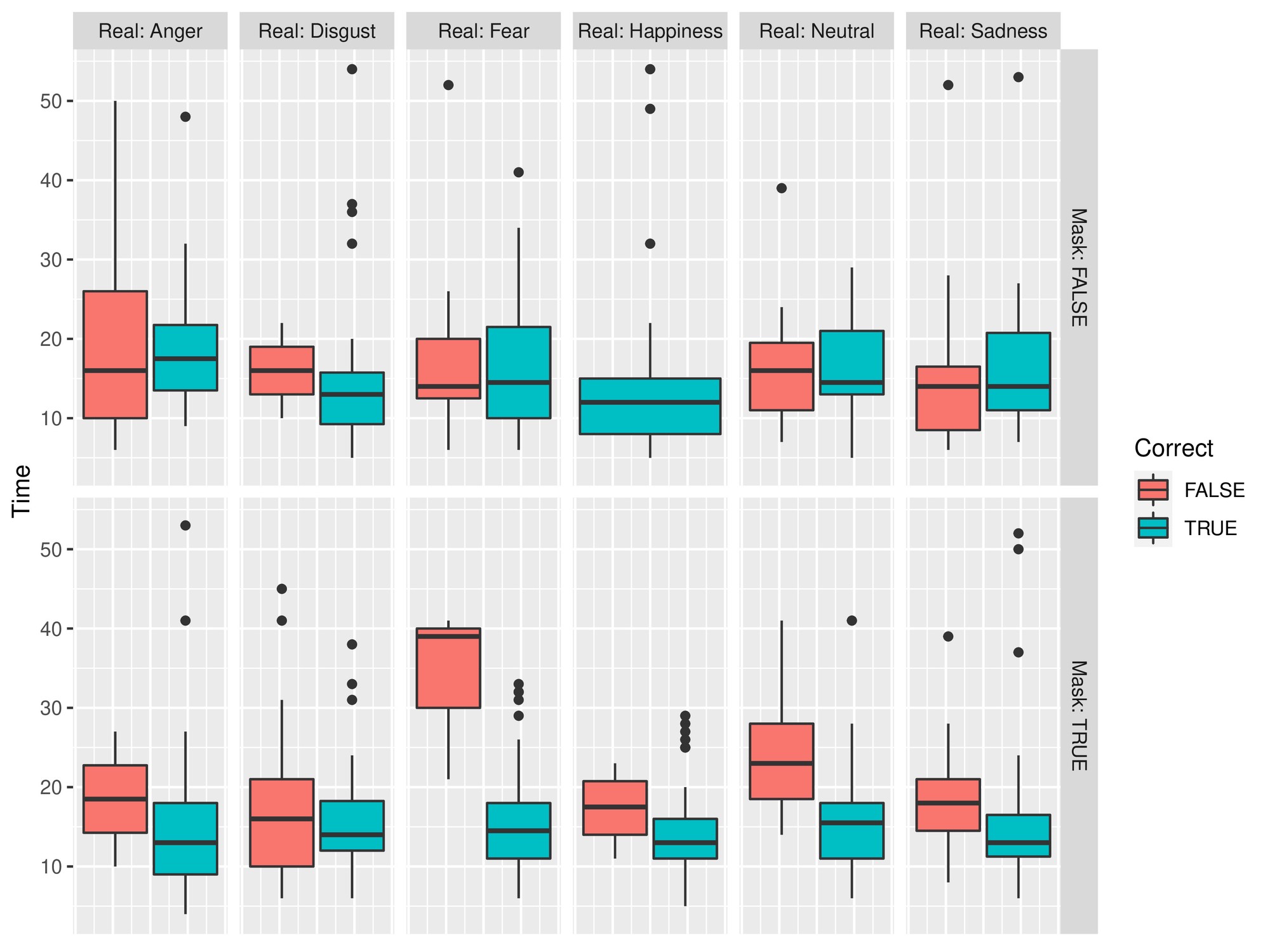Viewport: 1270px width, 952px height.
Task: Click the Anger outlier near 48, Mask FALSE
Action: [185, 117]
